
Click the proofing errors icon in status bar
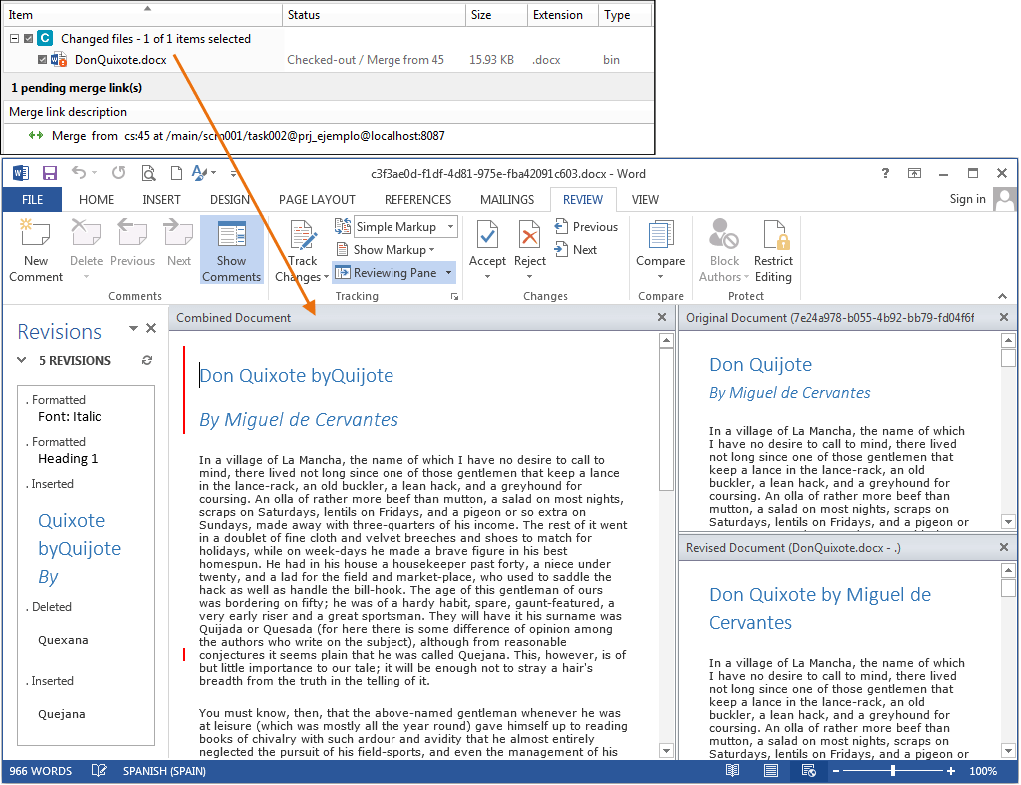[x=99, y=771]
